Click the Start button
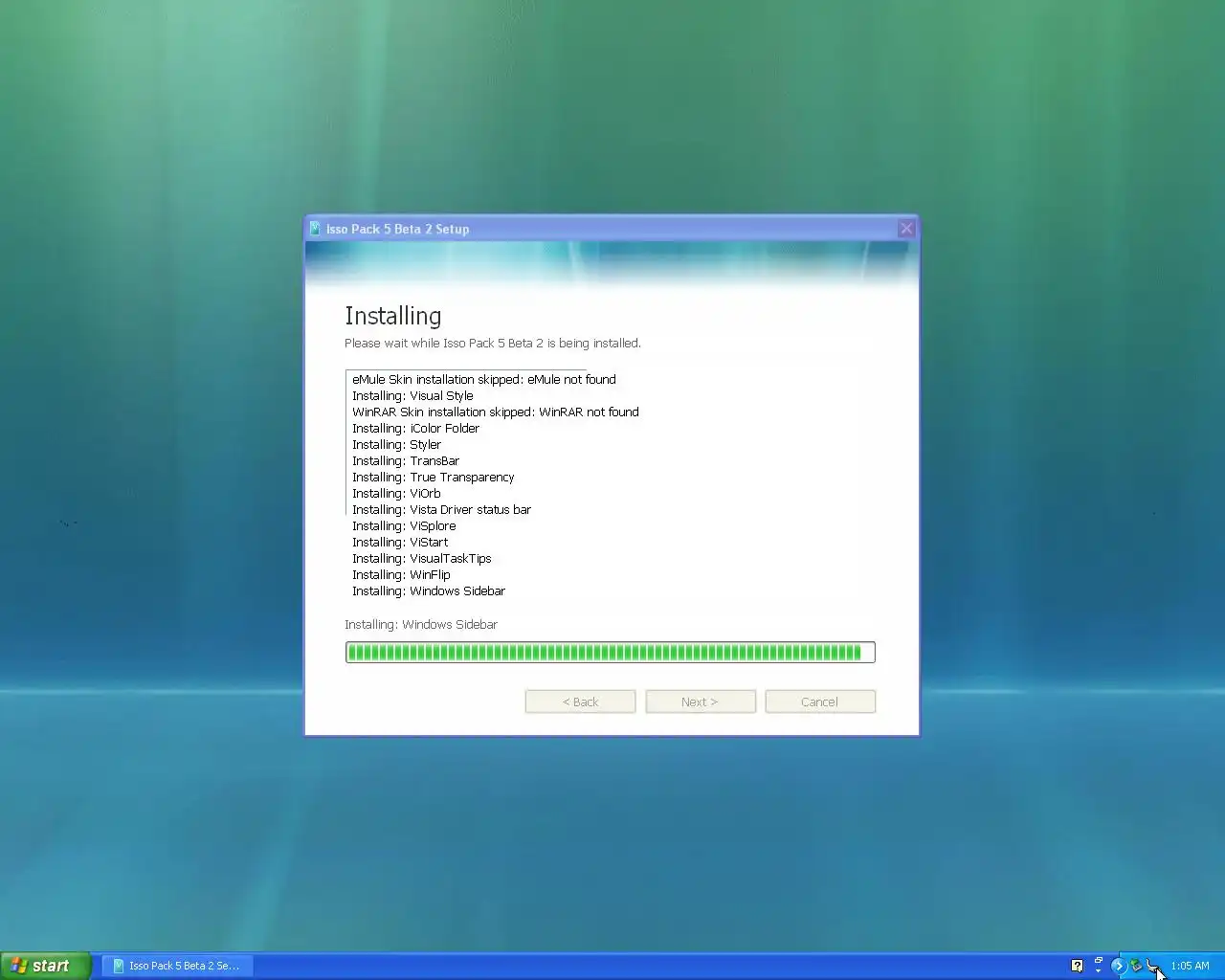1225x980 pixels. tap(45, 966)
